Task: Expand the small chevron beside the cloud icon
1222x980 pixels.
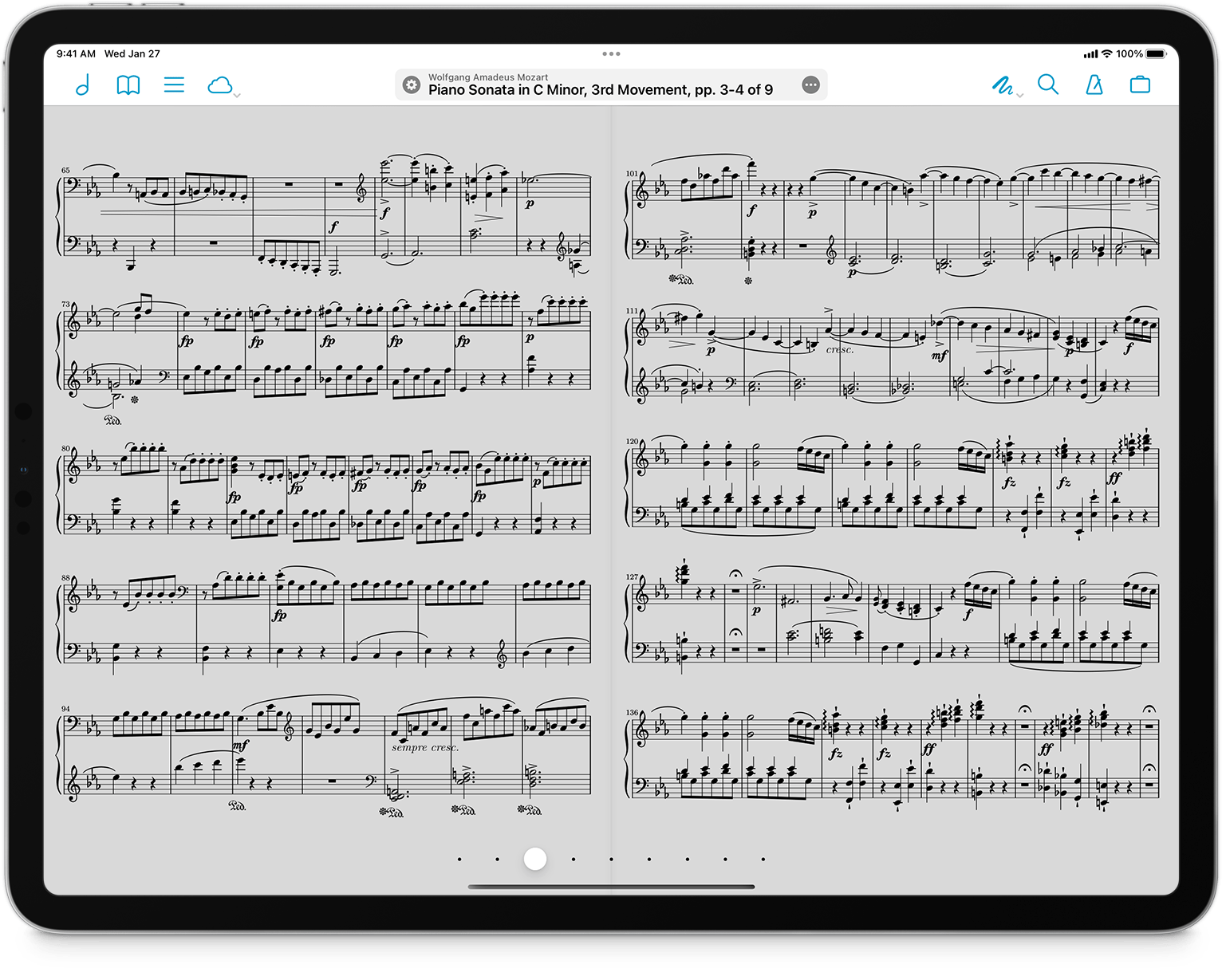Action: (237, 95)
